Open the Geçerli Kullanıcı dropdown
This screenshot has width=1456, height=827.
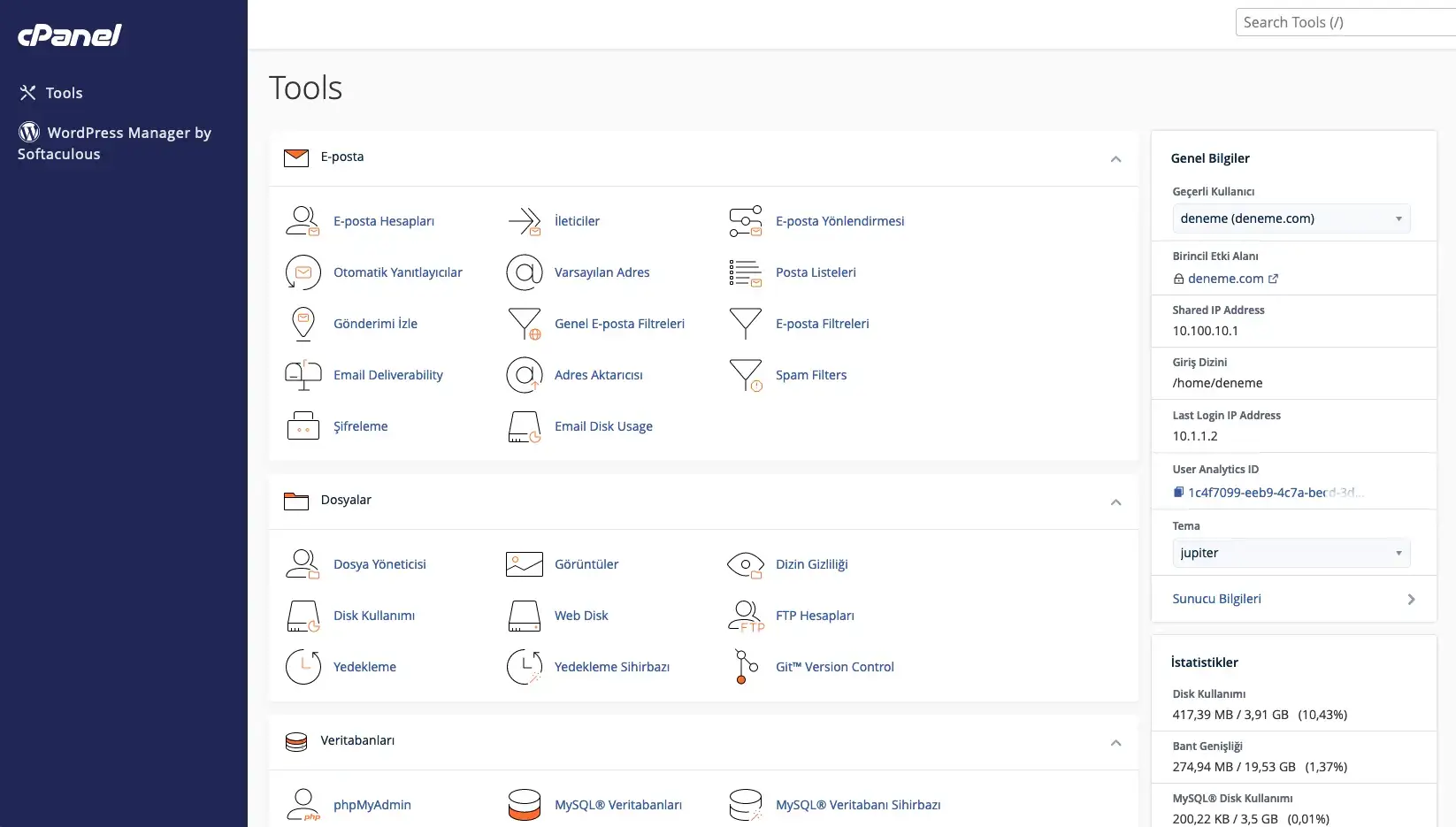(1291, 218)
